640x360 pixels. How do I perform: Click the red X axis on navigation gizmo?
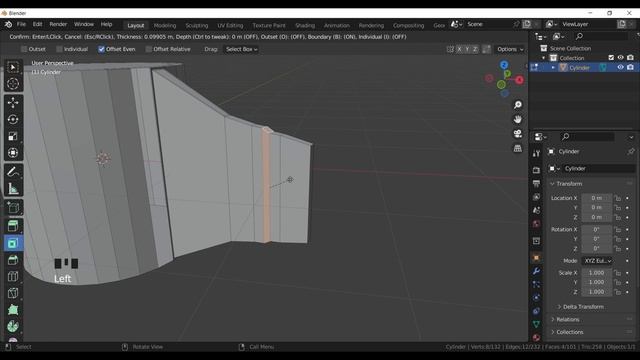click(519, 80)
